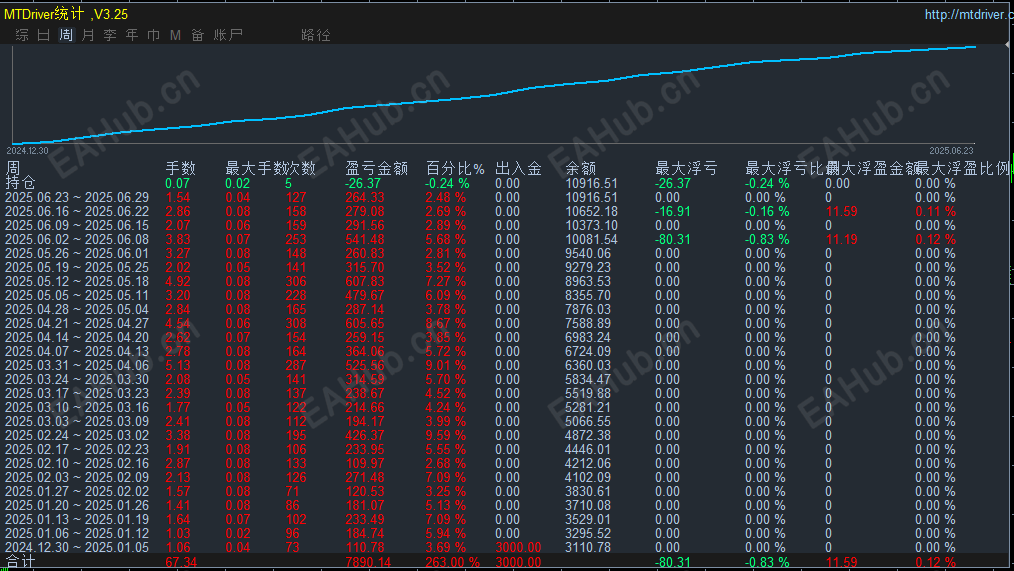Select week row 2025.04.14 ~ 2025.04.20
Screen dimensions: 1014x571
click(77, 338)
